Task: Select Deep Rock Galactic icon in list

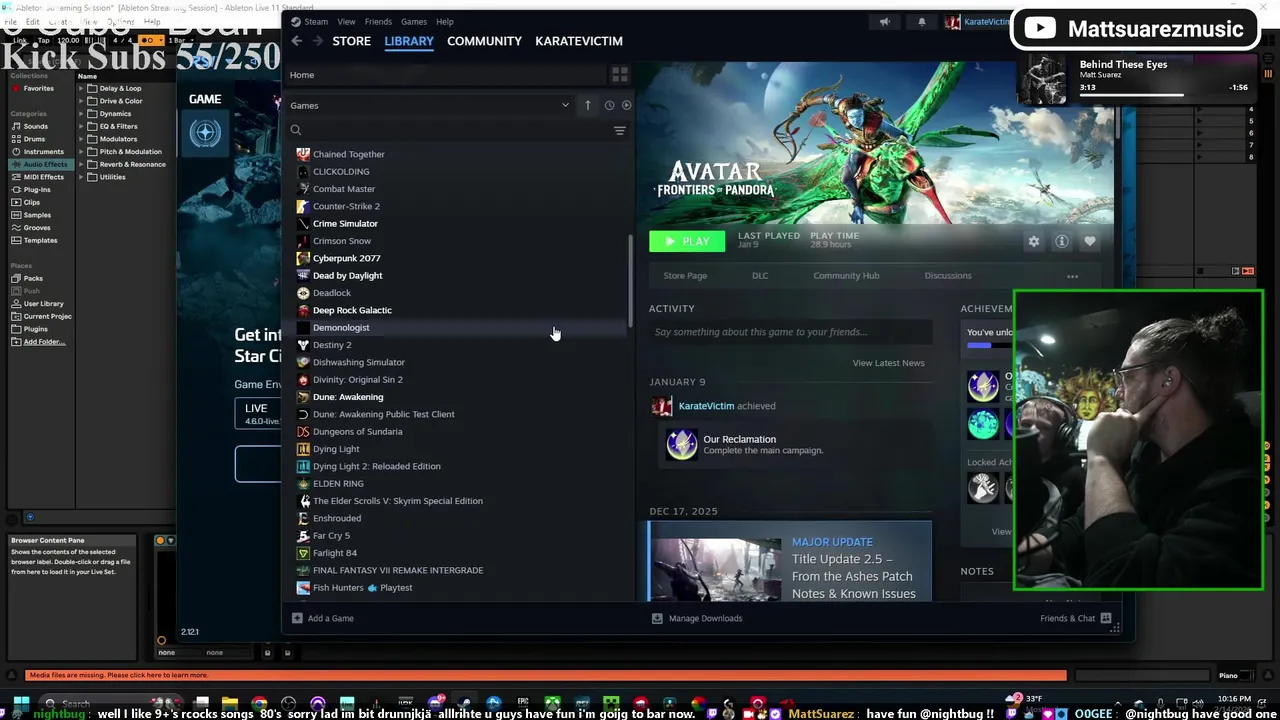Action: pos(303,310)
